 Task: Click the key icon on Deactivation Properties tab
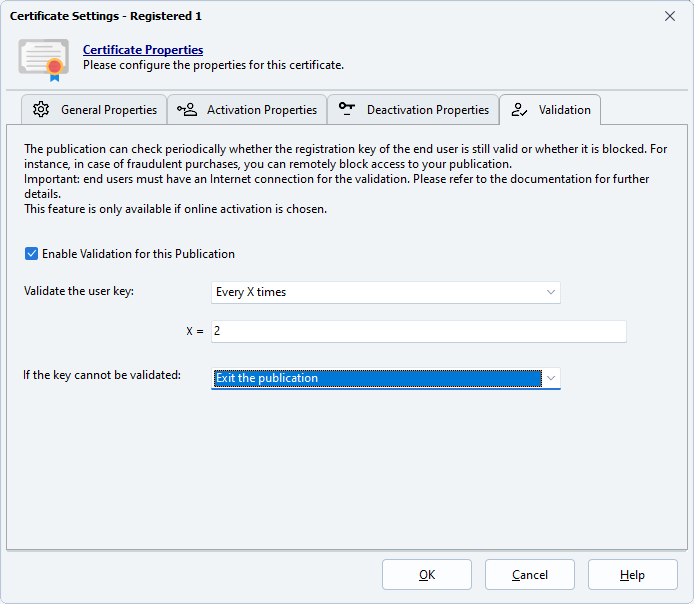(x=347, y=110)
